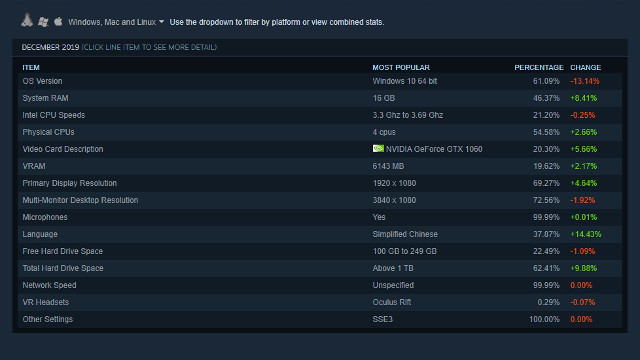
Task: Click the Total Hard Drive Space row
Action: click(x=320, y=269)
